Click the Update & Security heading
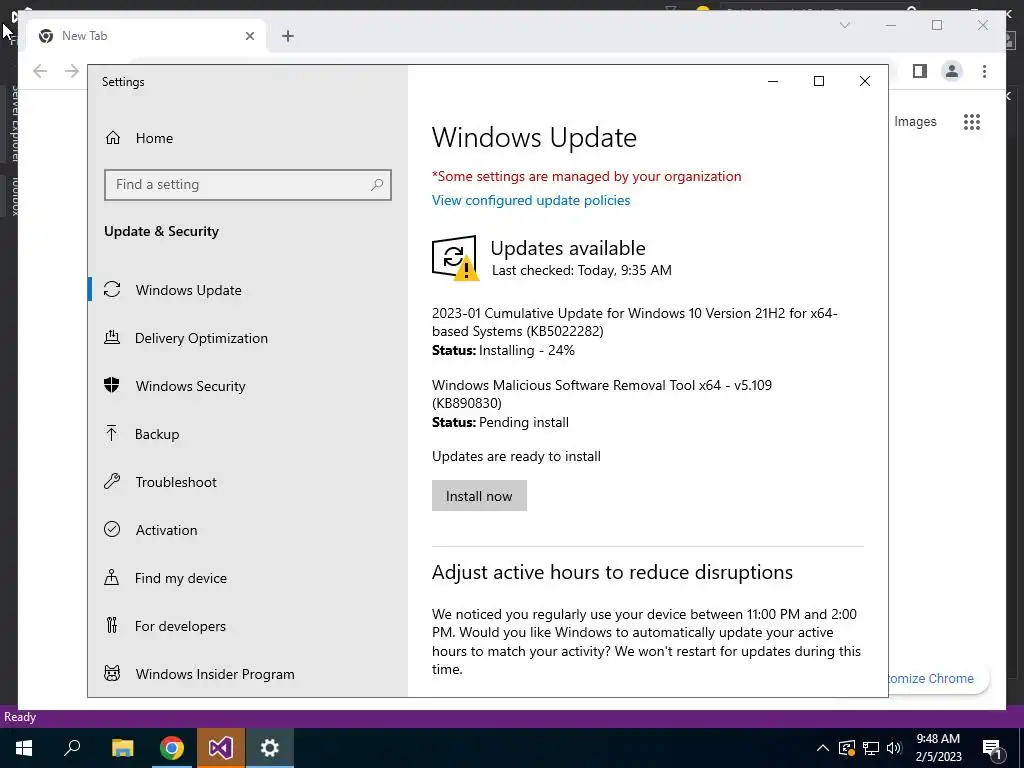 click(x=161, y=231)
